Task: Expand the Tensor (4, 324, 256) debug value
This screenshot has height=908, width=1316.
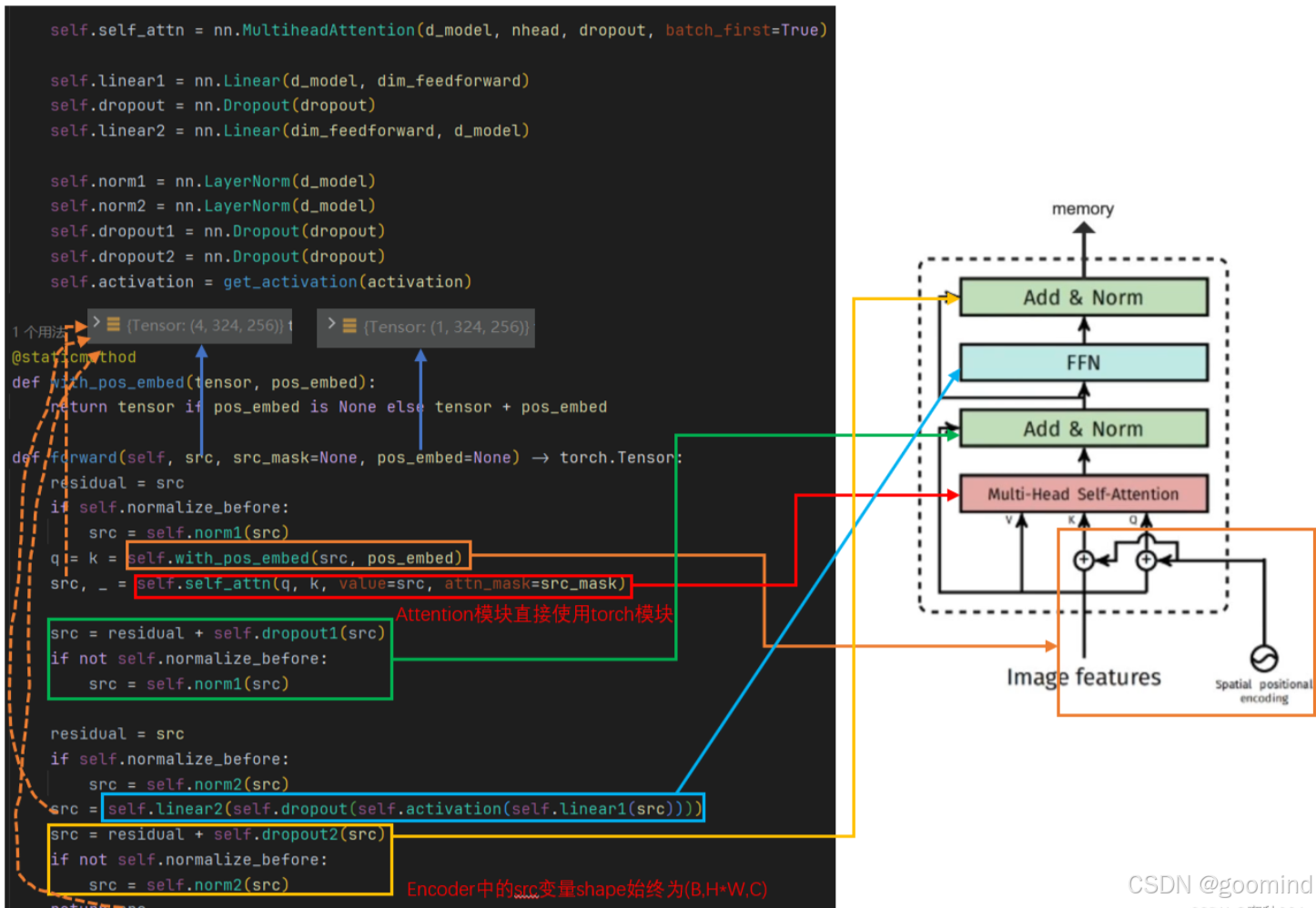Action: pos(96,323)
